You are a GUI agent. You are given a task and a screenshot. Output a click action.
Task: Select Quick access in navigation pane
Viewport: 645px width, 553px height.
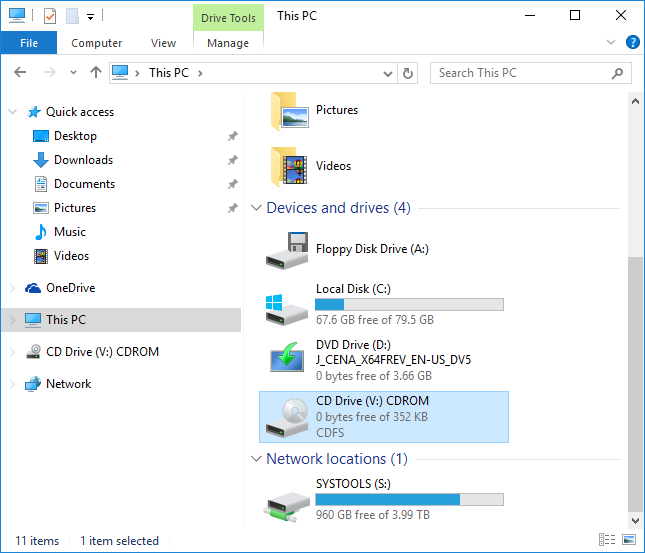click(x=80, y=112)
